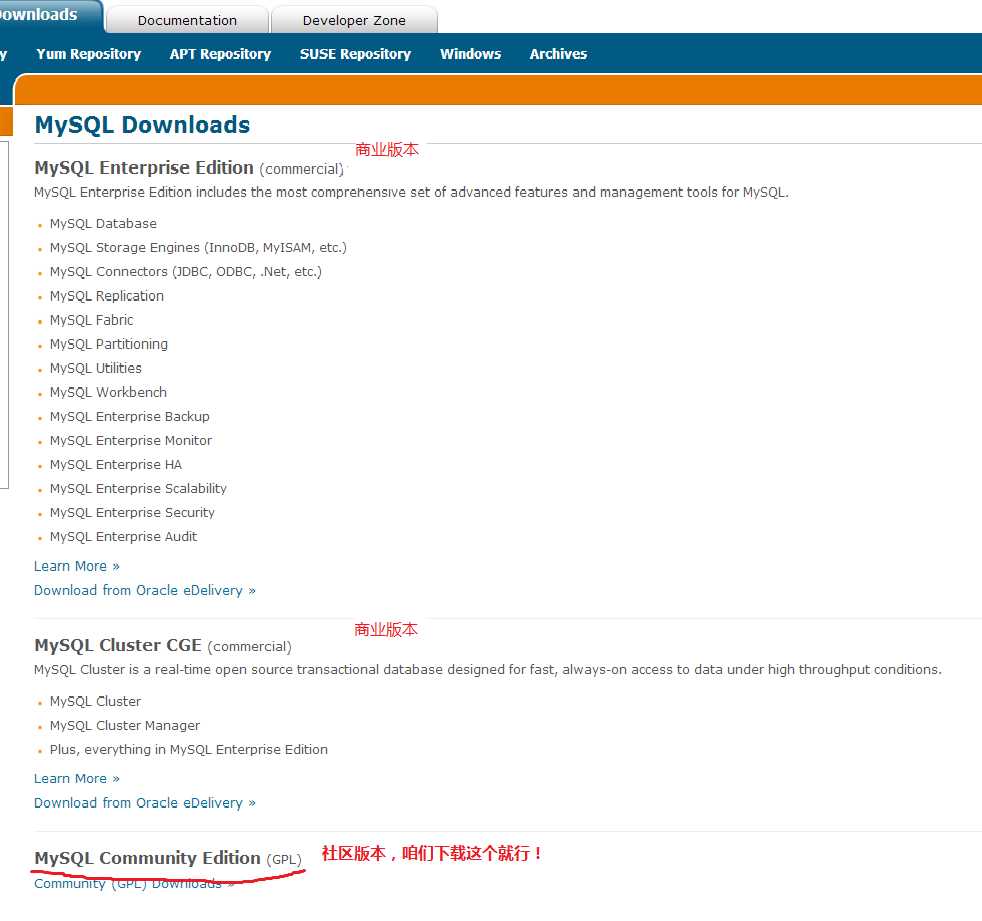Click the MySQL Cluster description sentence
Viewport: 982px width, 921px height.
[488, 669]
